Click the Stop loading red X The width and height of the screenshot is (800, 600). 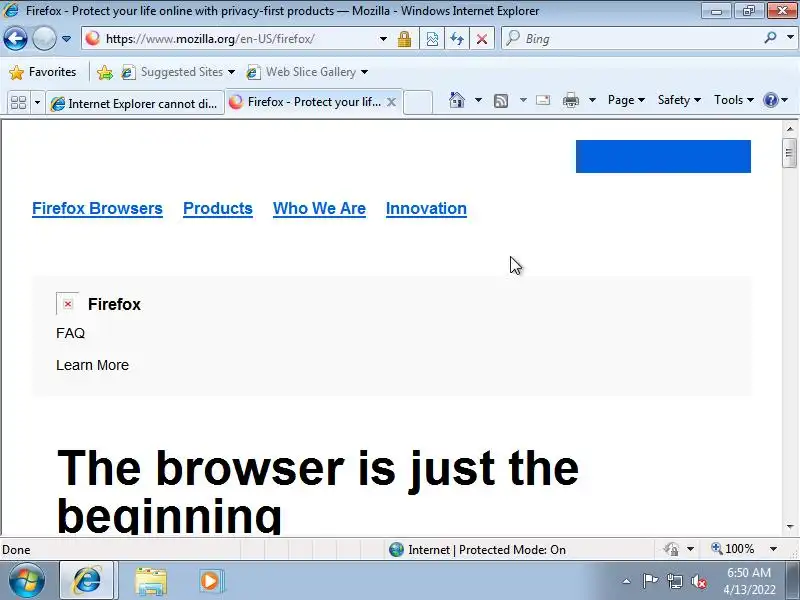pos(482,39)
